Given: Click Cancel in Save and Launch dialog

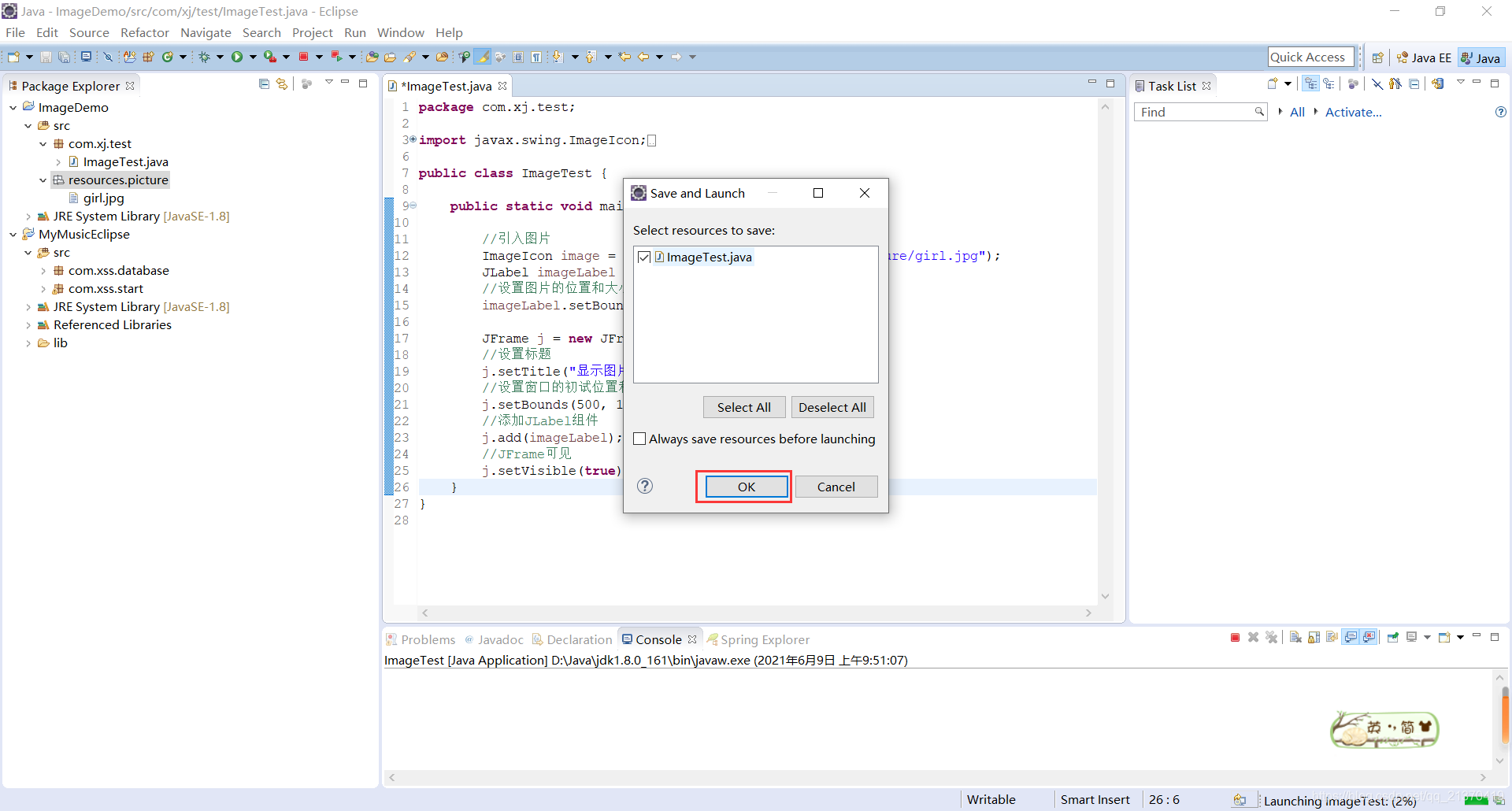Looking at the screenshot, I should pyautogui.click(x=836, y=487).
